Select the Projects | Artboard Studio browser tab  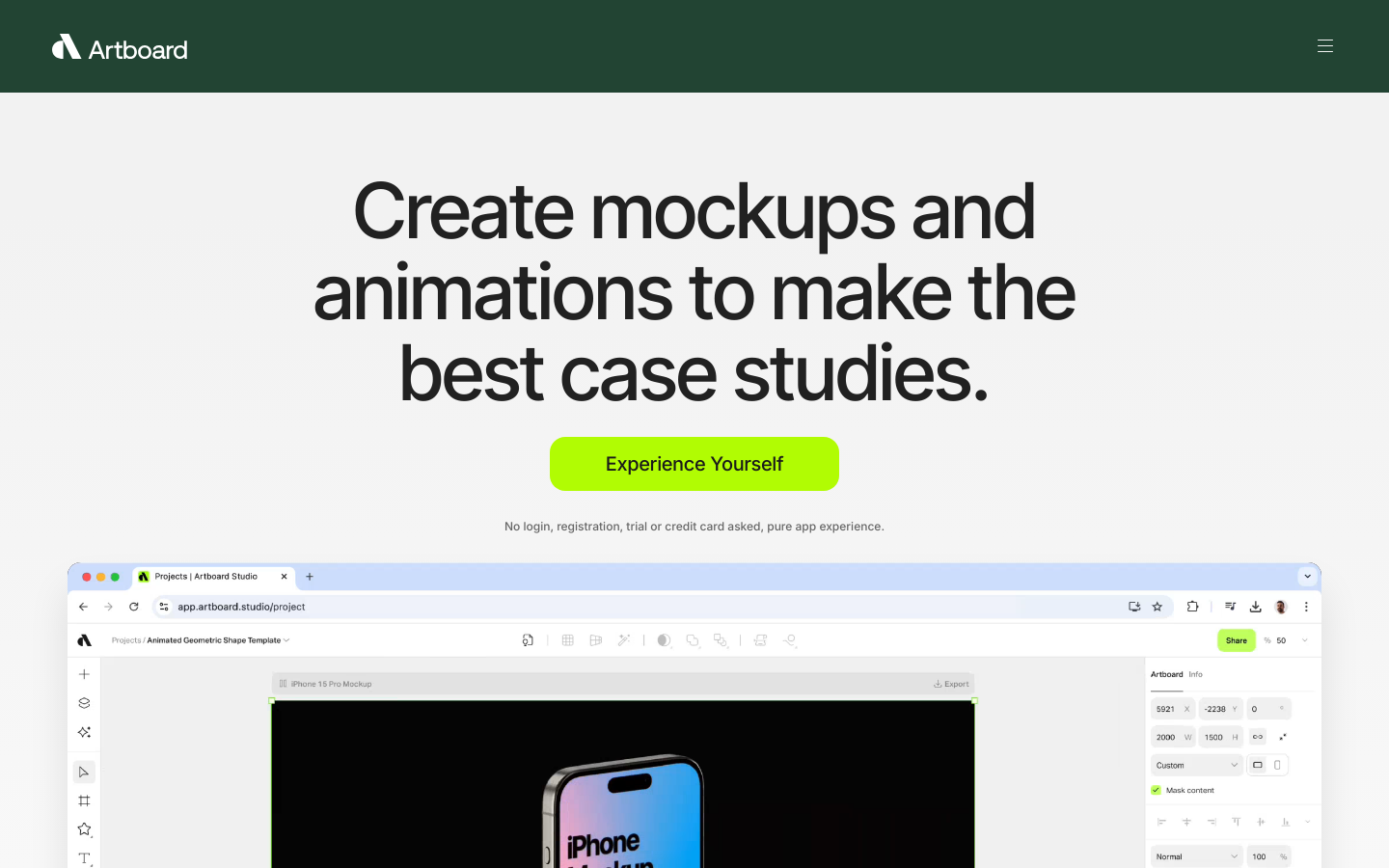click(206, 577)
